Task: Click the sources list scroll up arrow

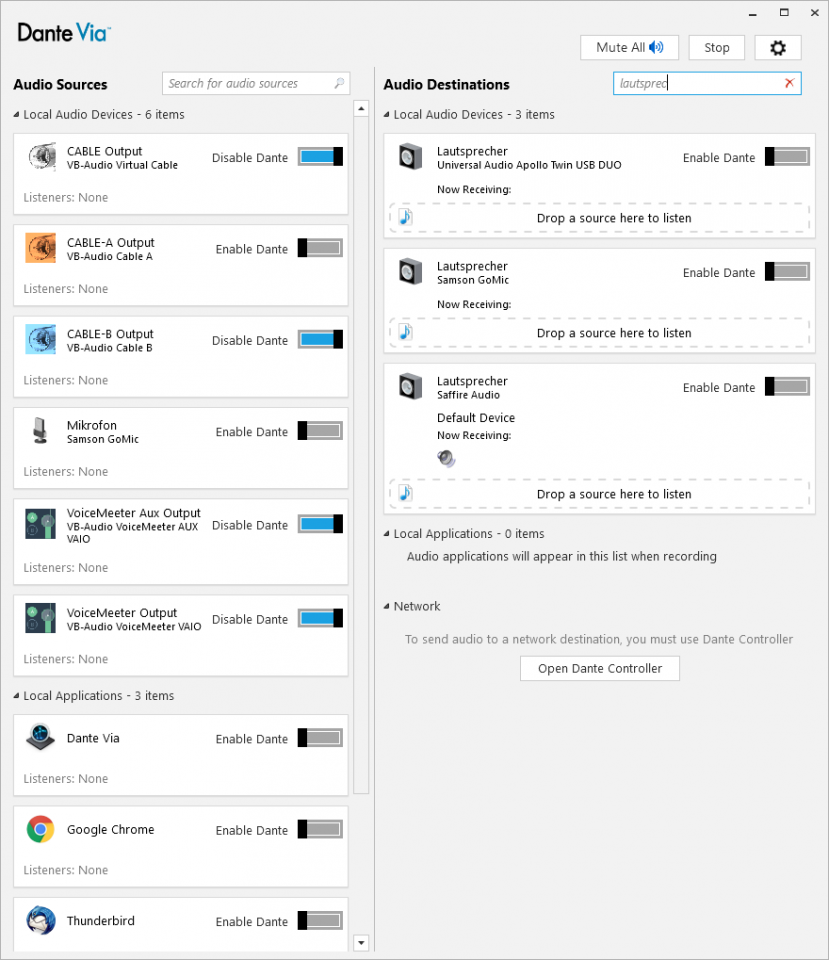Action: click(x=361, y=109)
